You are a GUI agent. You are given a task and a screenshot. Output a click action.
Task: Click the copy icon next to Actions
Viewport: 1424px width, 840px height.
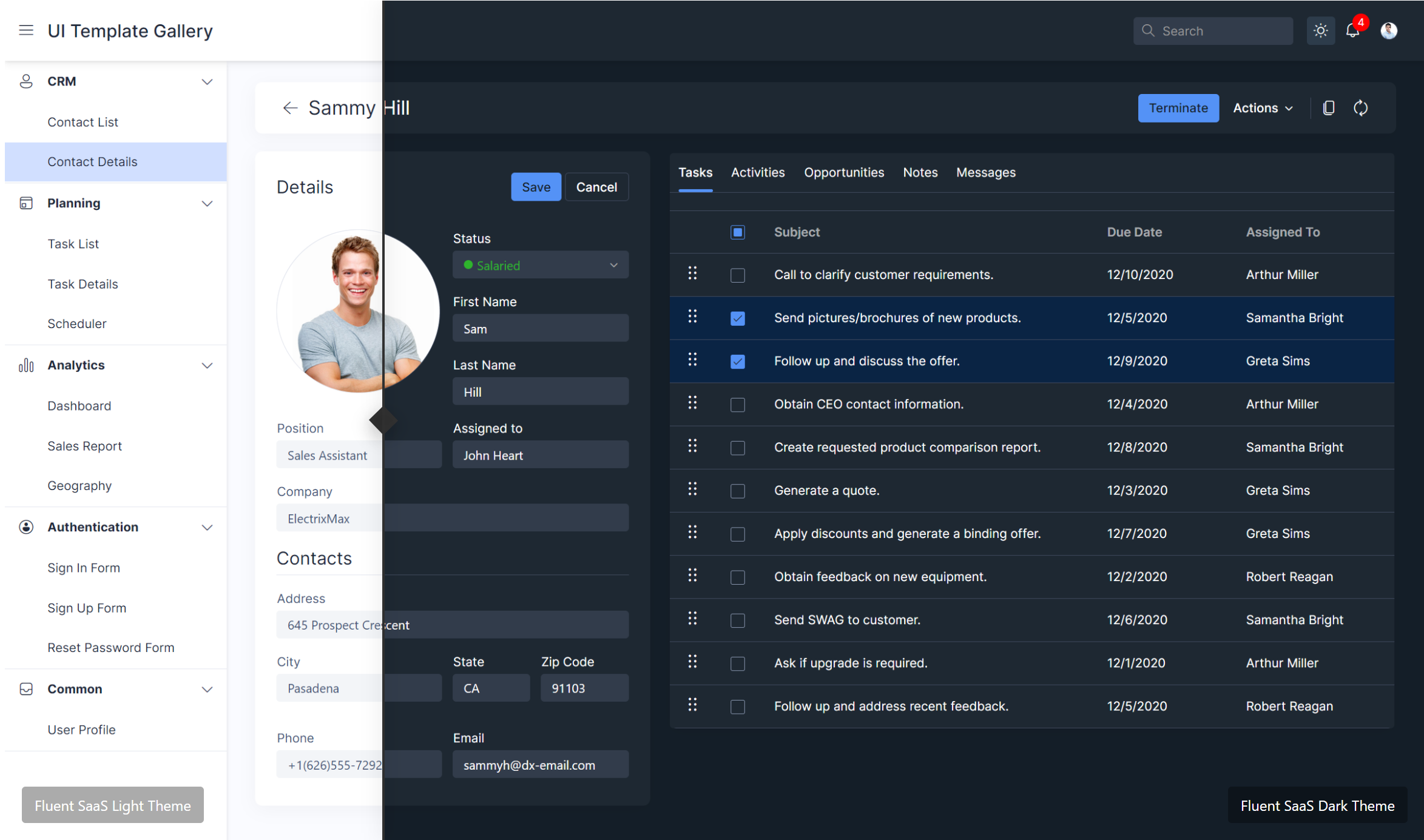coord(1329,108)
